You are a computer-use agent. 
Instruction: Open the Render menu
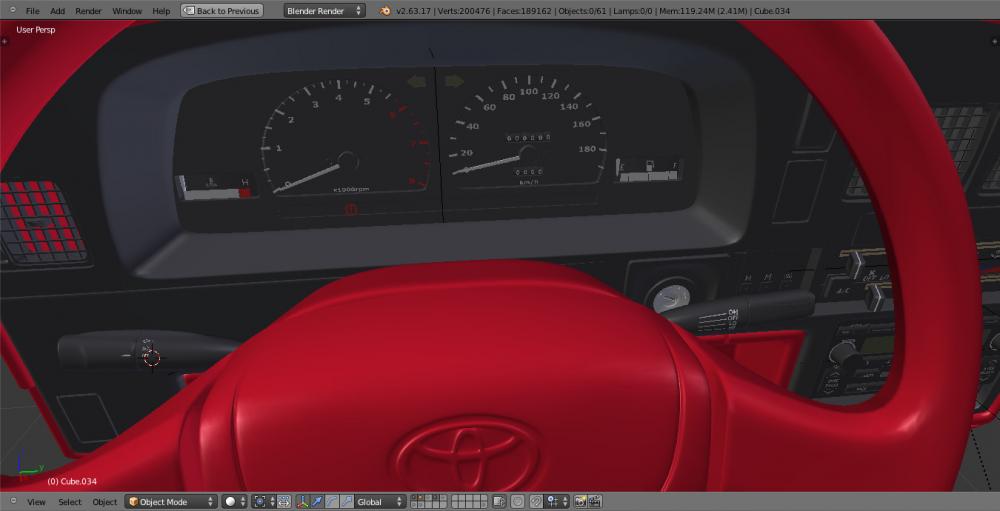pos(89,11)
